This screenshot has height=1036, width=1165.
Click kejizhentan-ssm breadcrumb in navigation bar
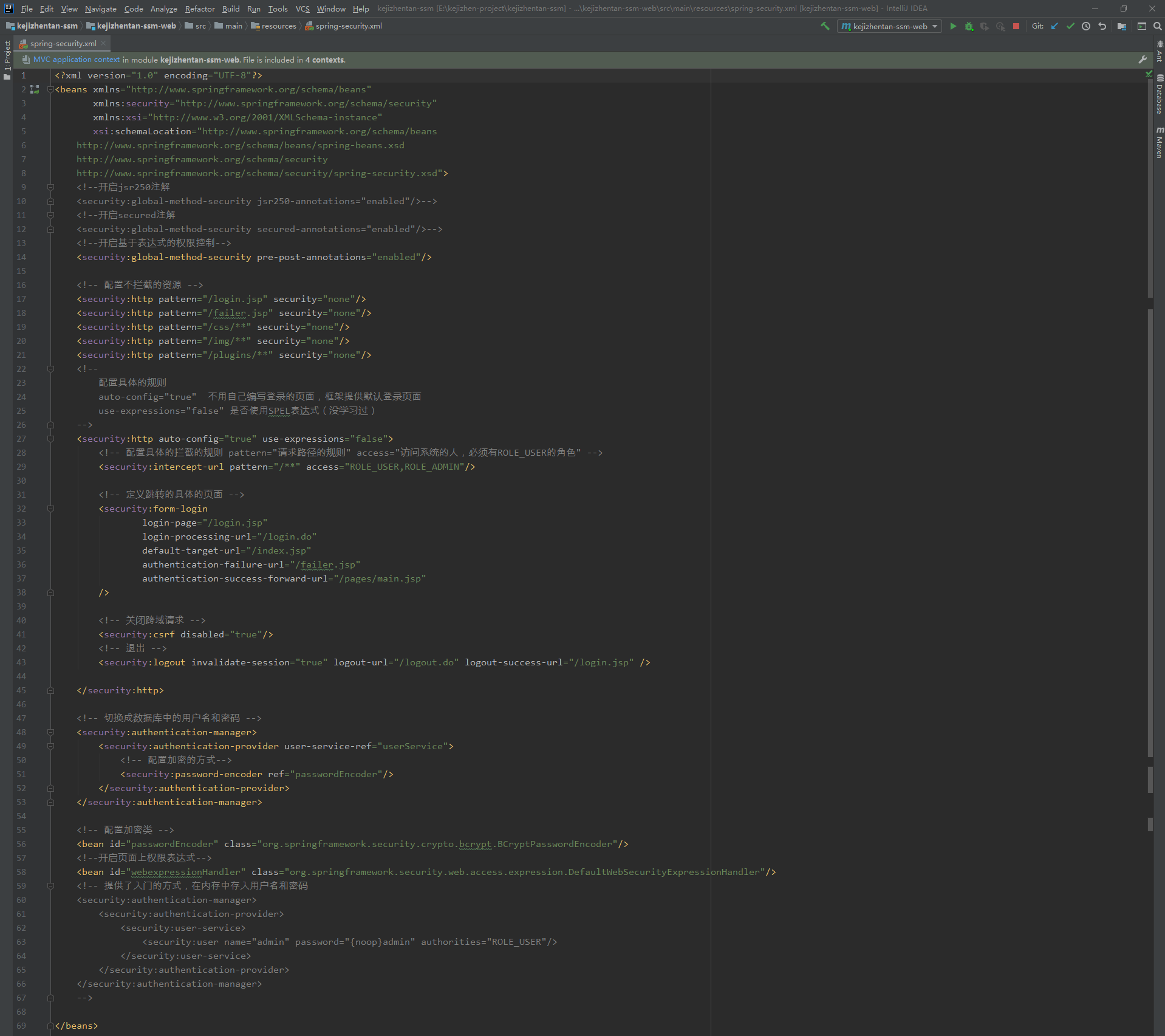(41, 26)
